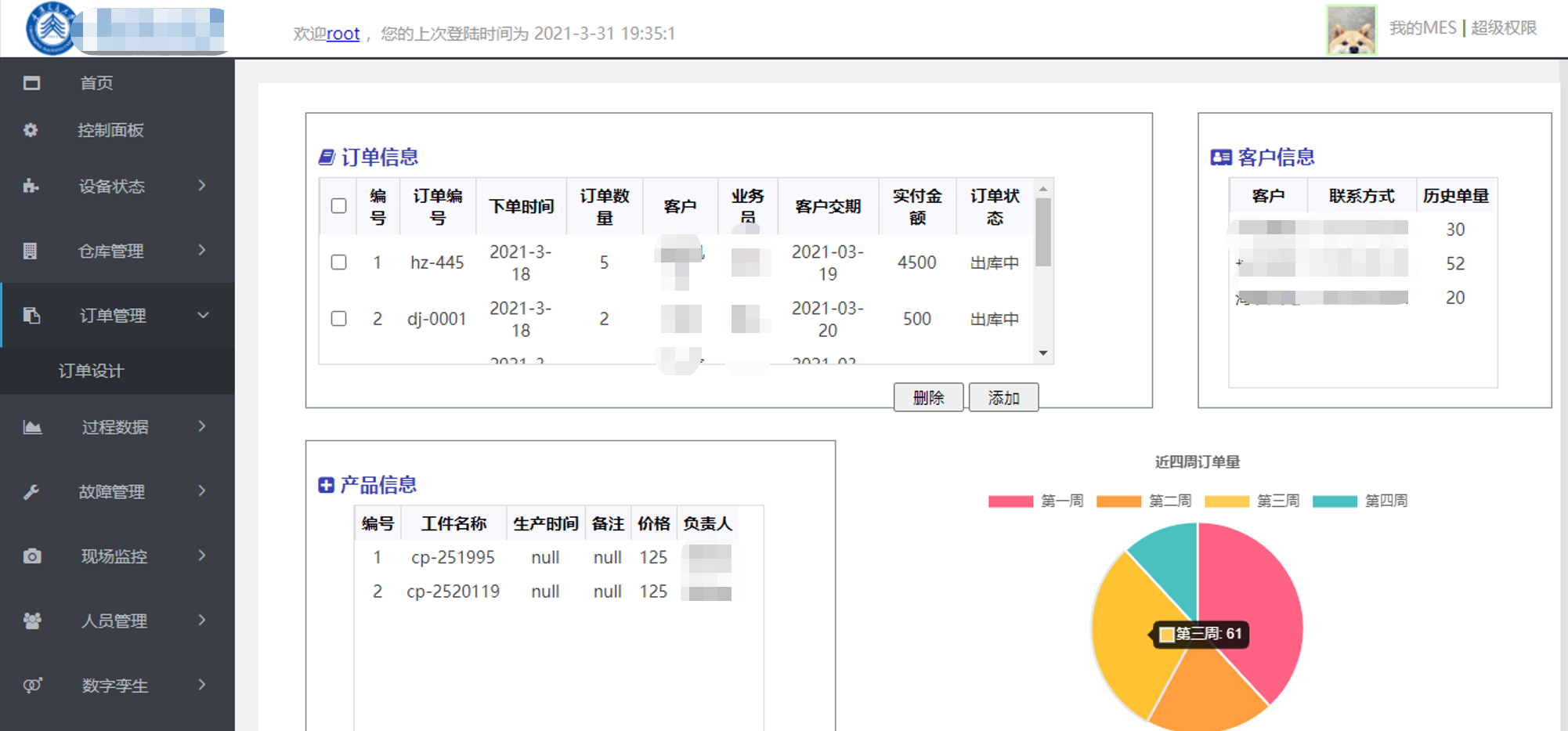1568x731 pixels.
Task: Expand the 过程数据 submenu chevron
Action: click(202, 426)
